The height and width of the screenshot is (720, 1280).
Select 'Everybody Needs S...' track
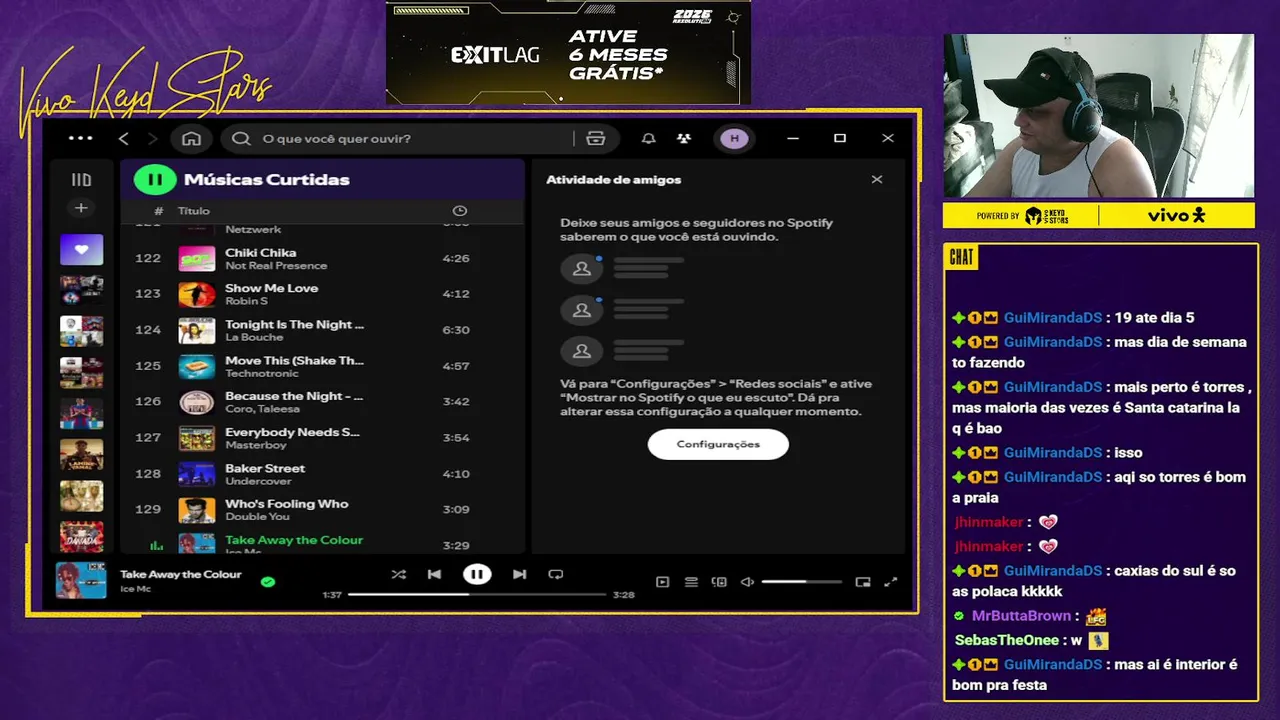tap(322, 438)
